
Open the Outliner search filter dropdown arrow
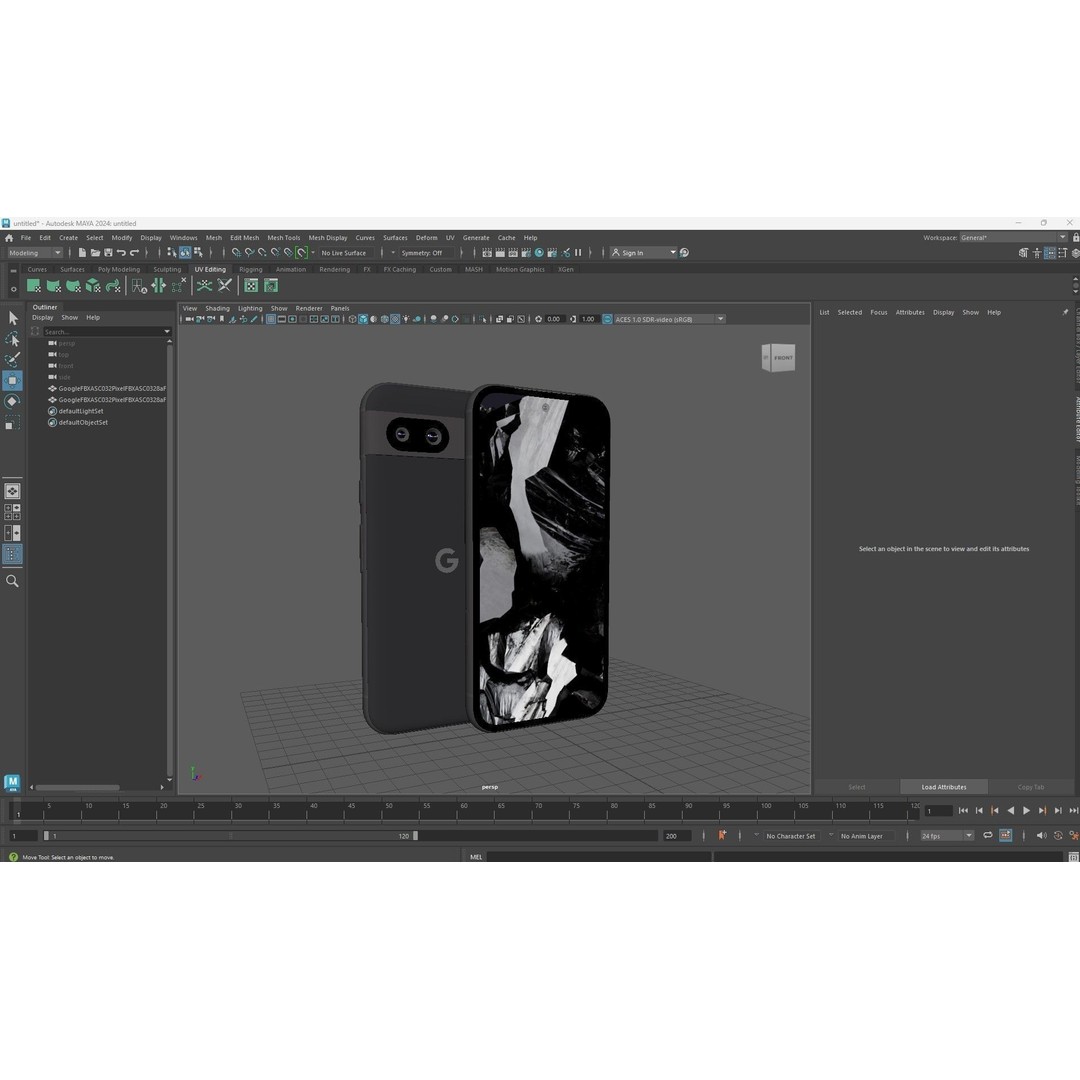(x=167, y=332)
